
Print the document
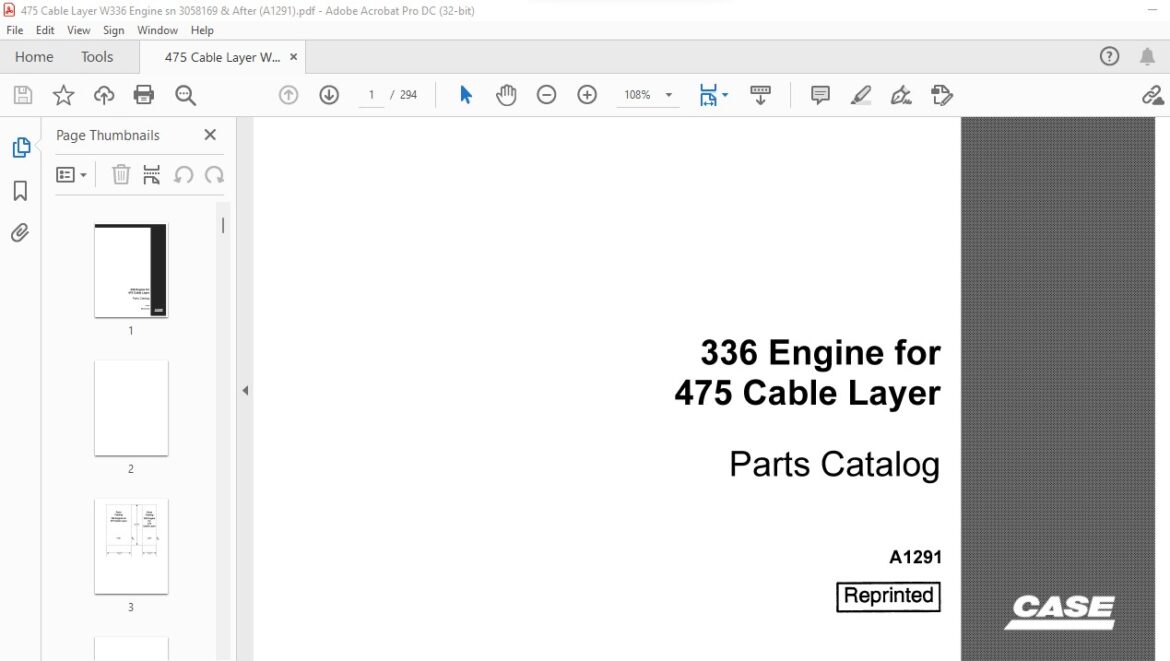[143, 95]
